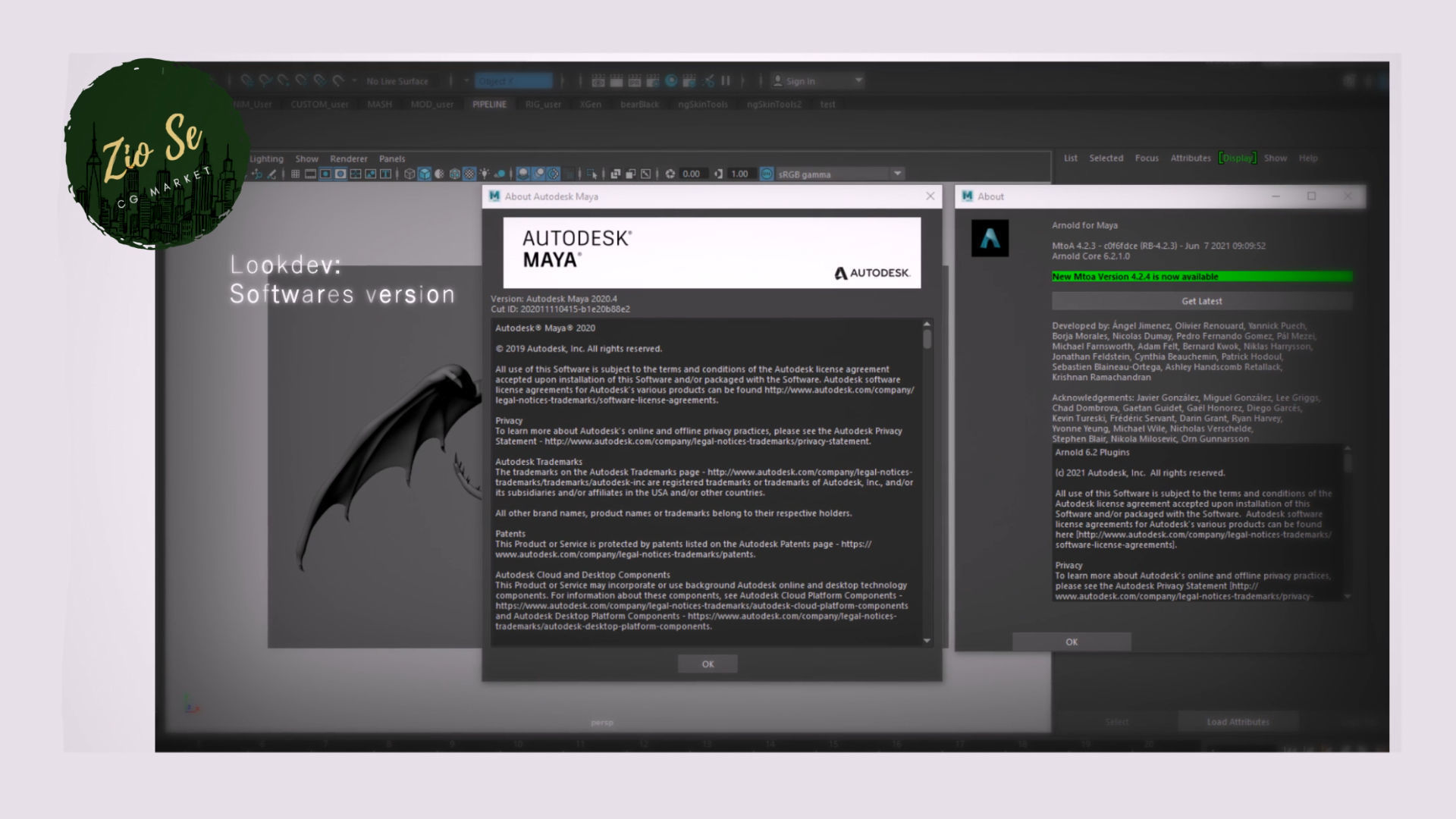The height and width of the screenshot is (819, 1456).
Task: Toggle use all lights bulb icon
Action: [x=484, y=174]
